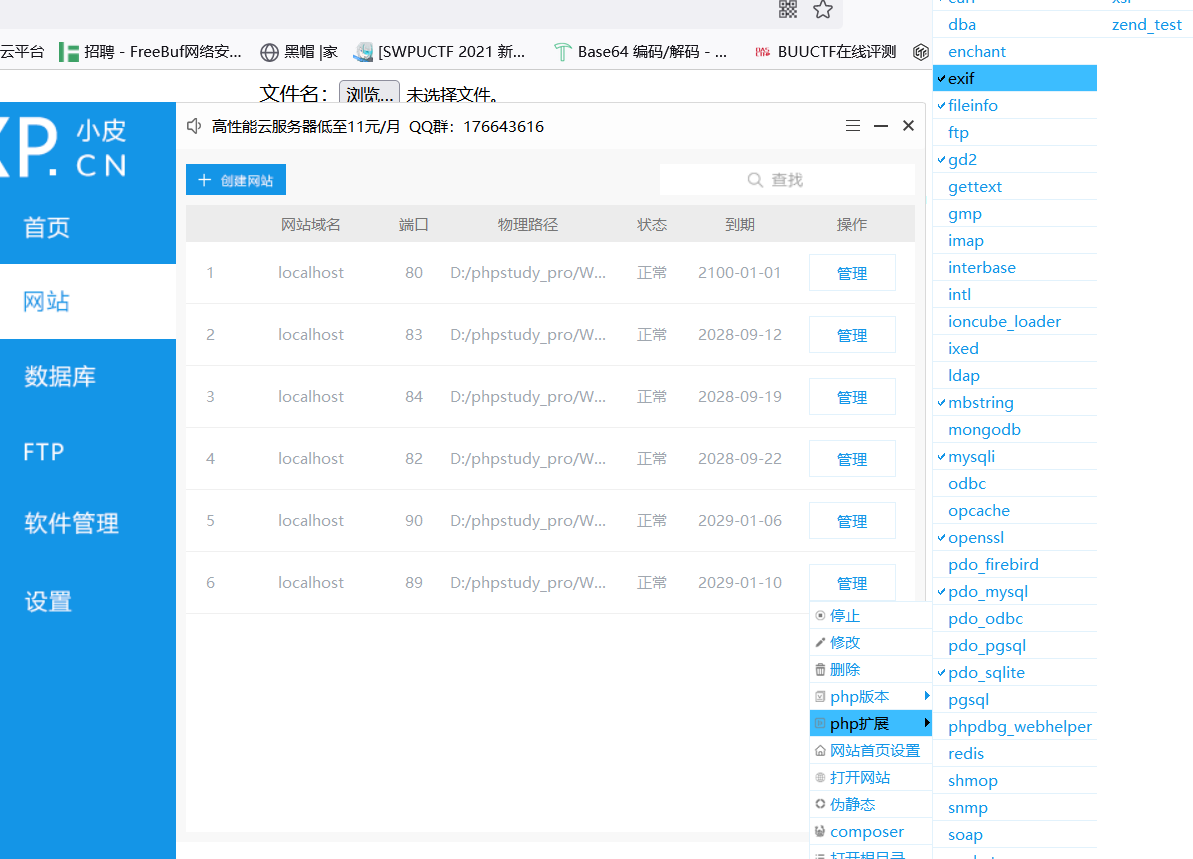Open the Base64 编码/解码 bookmark
The height and width of the screenshot is (859, 1193).
pos(640,52)
